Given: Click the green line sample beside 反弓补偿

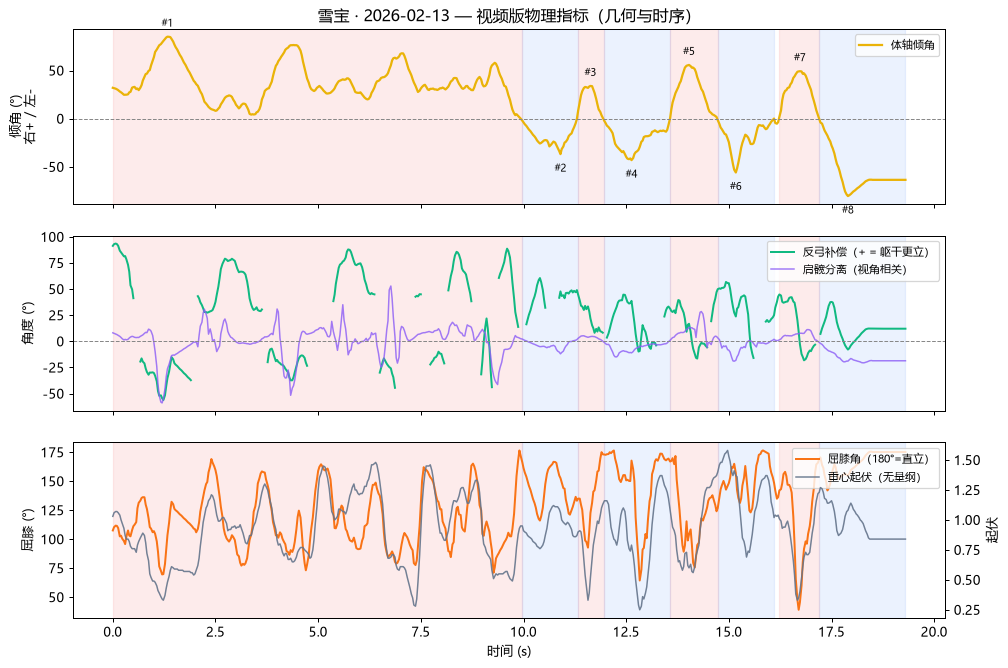Looking at the screenshot, I should tap(783, 252).
